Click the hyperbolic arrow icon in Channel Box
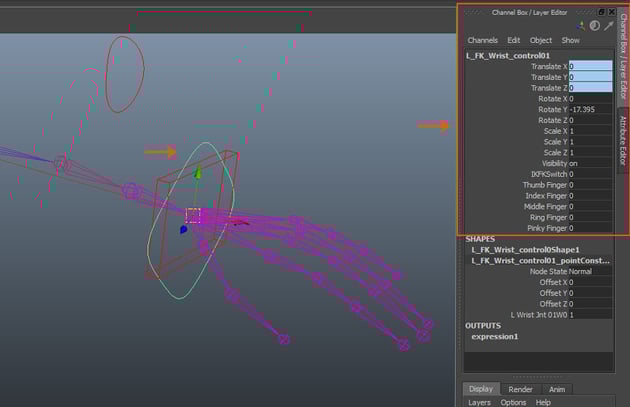630x407 pixels. [608, 26]
